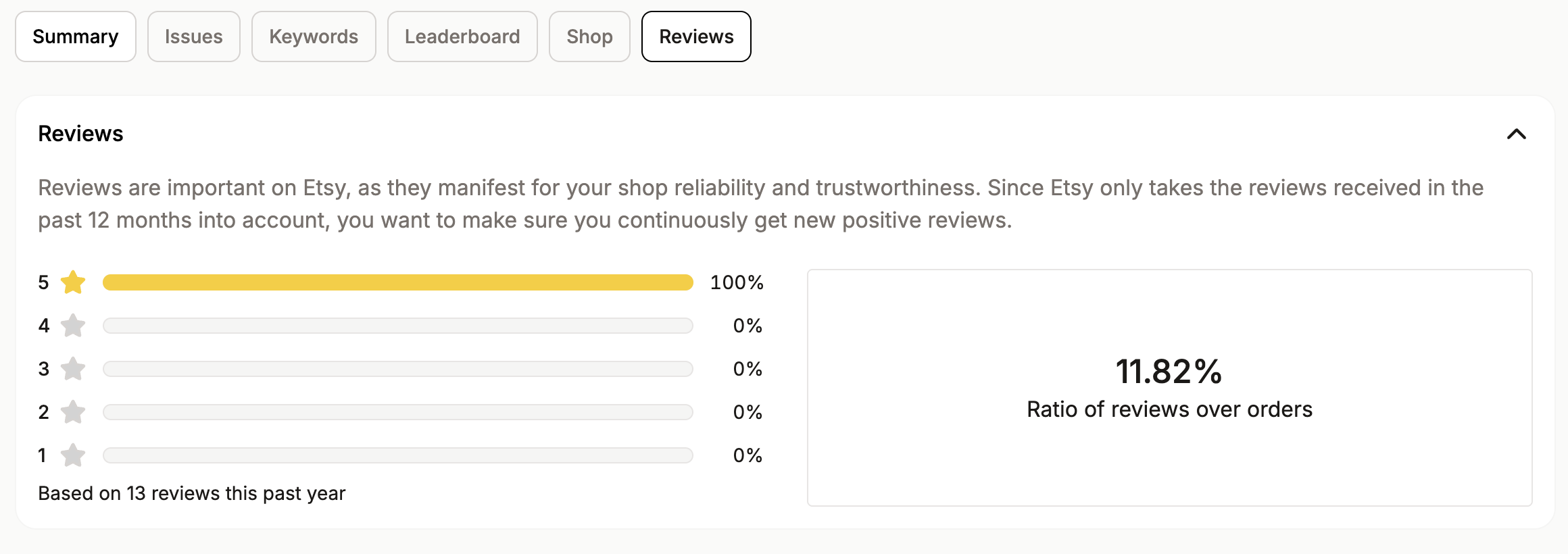The width and height of the screenshot is (1568, 554).
Task: Click the Reviews section heading
Action: pos(80,134)
